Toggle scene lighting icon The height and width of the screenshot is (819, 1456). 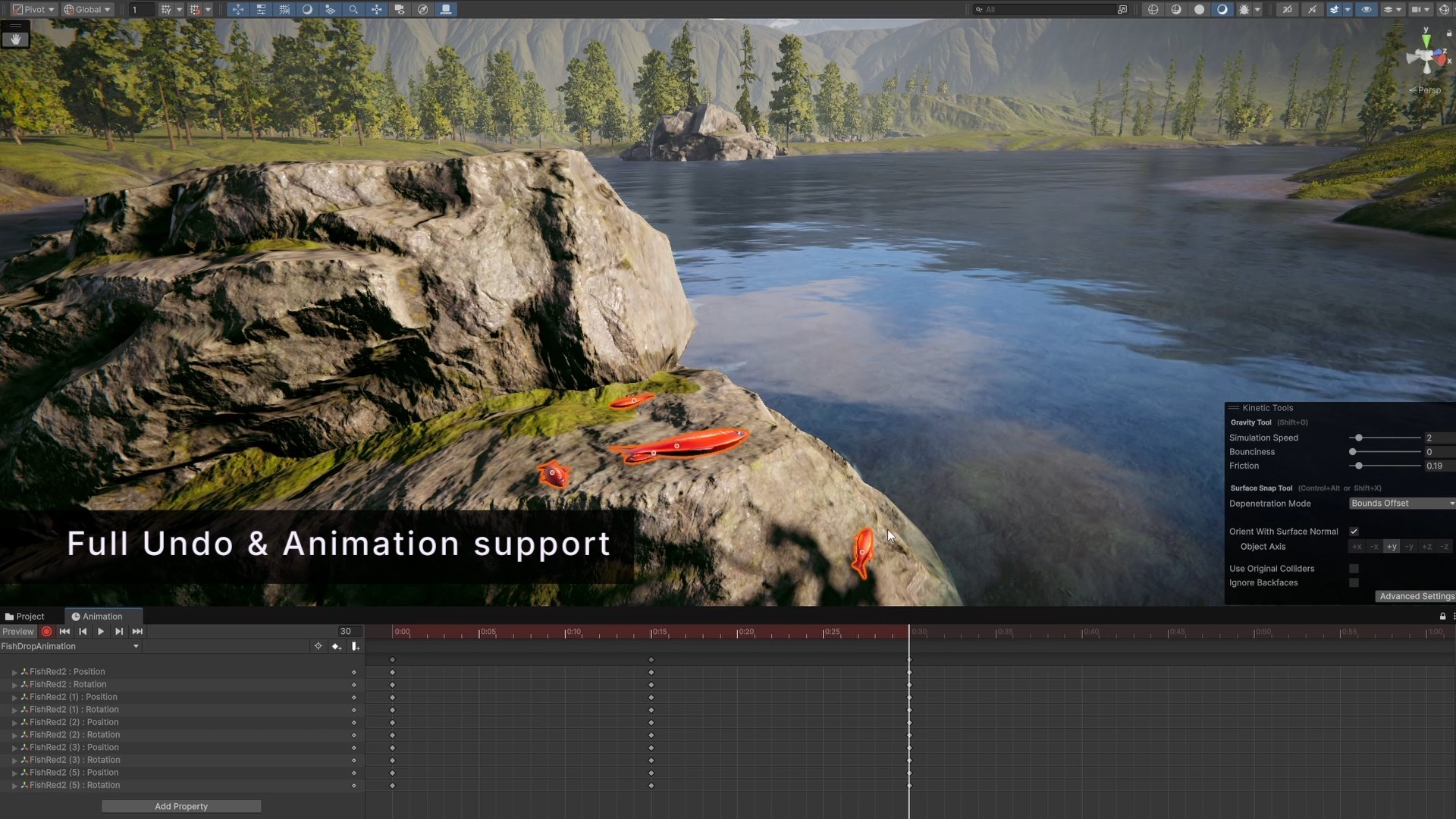click(x=1311, y=9)
